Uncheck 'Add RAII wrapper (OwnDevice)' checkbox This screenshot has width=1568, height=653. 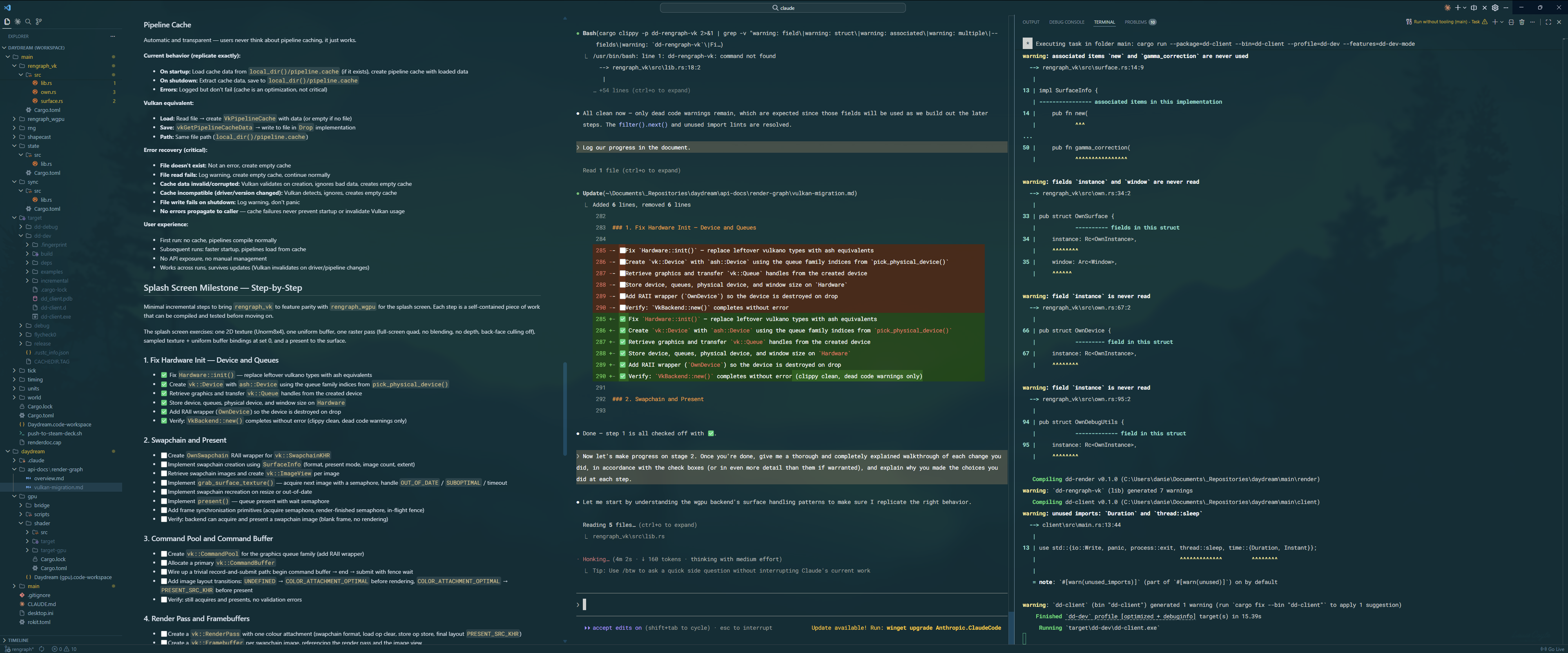tap(164, 412)
